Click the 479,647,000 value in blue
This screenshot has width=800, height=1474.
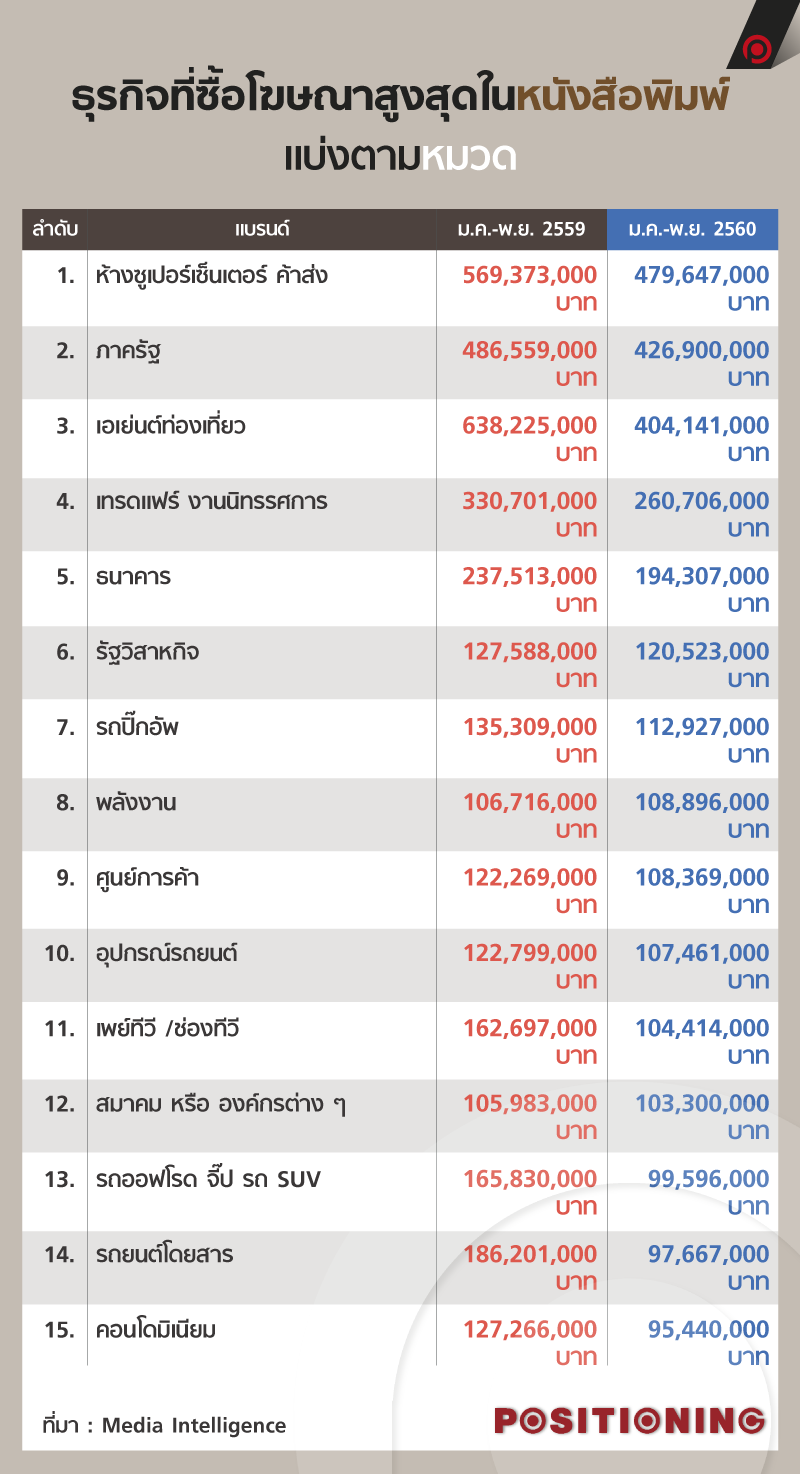tap(702, 275)
